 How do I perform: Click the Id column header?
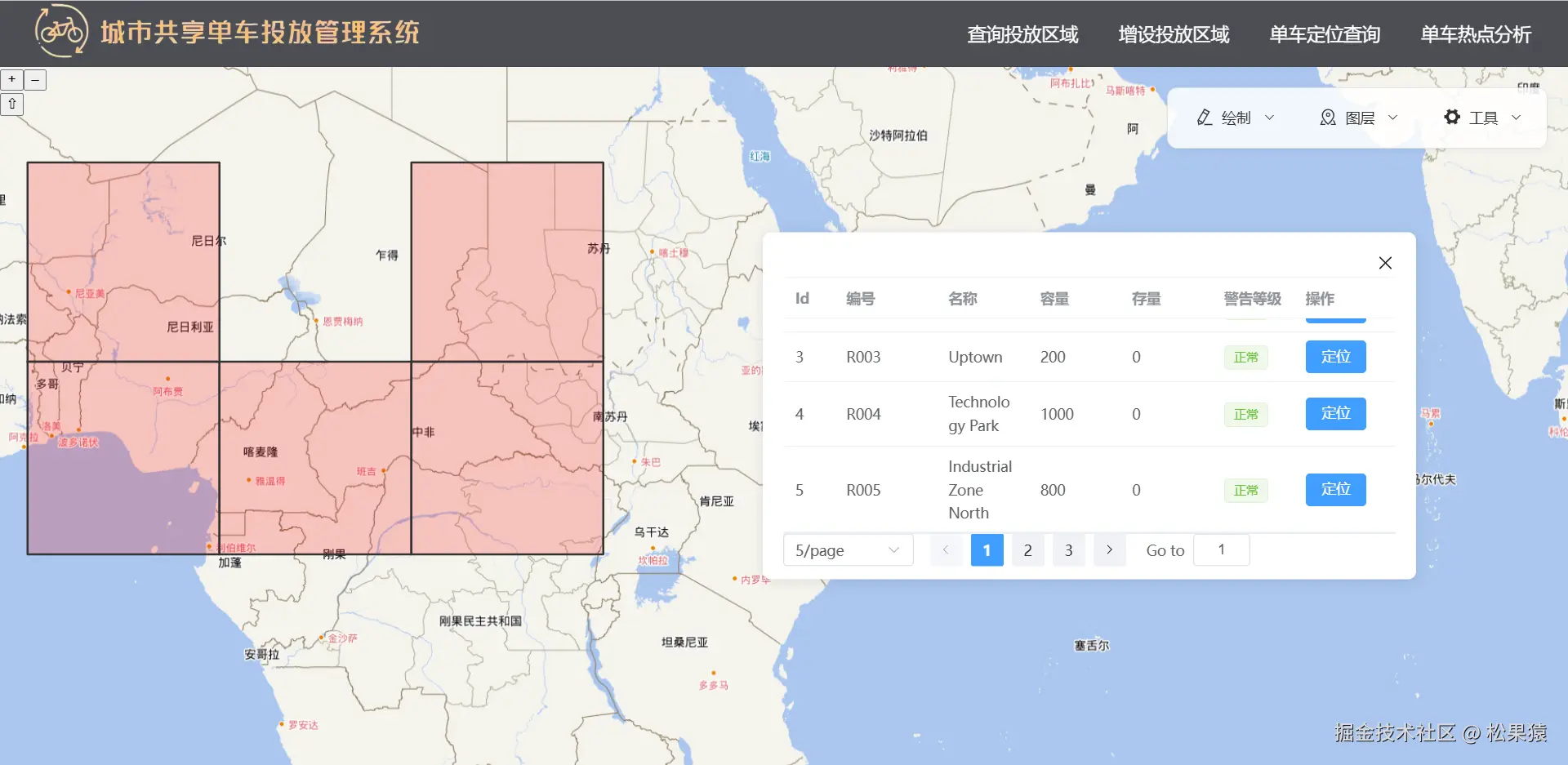tap(802, 299)
